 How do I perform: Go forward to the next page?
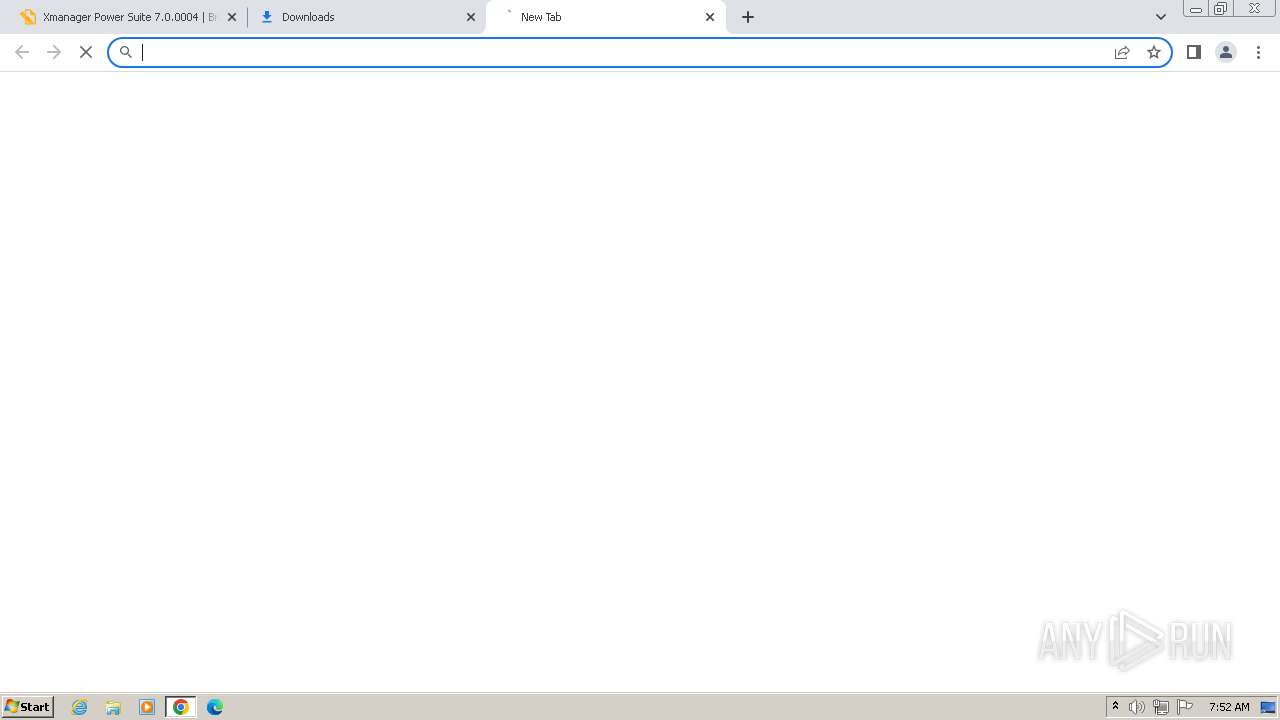point(54,52)
